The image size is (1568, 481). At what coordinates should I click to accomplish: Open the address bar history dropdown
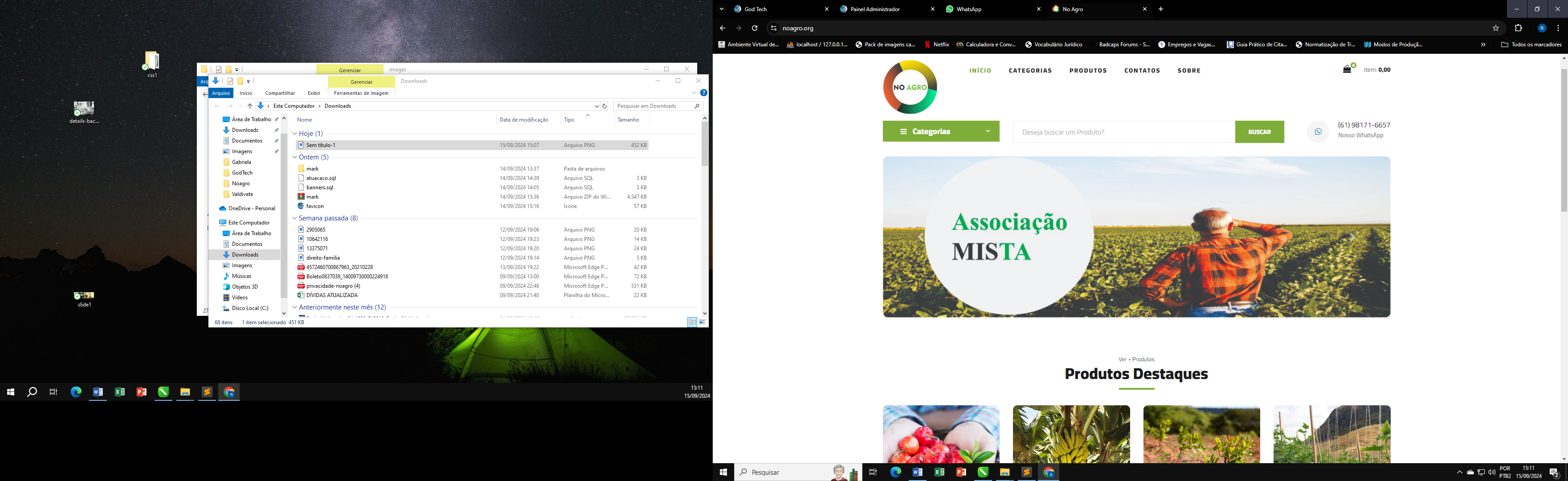(596, 106)
